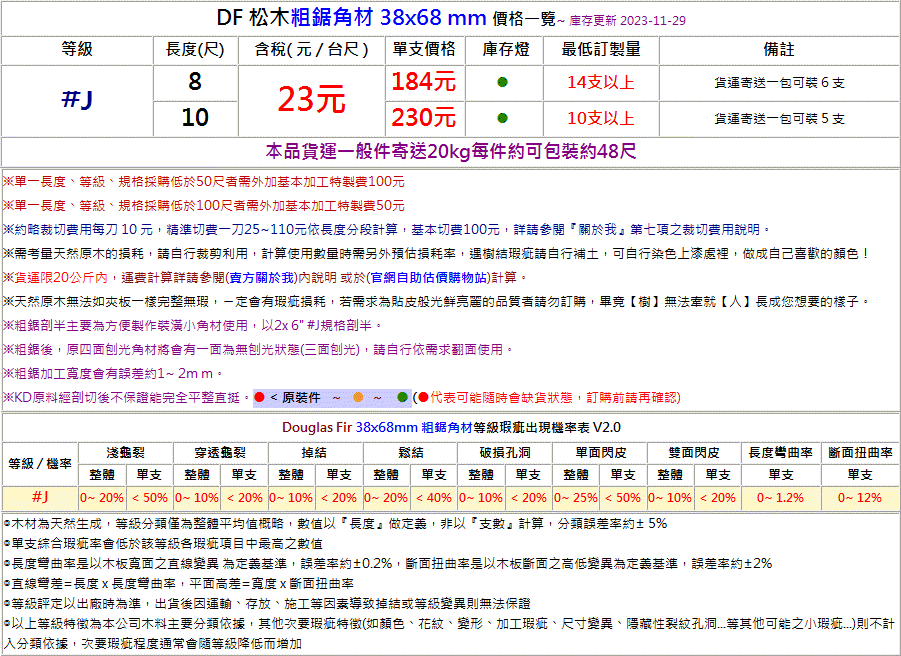Click the 粗鋸加工寬度會有誤差 note

point(113,373)
